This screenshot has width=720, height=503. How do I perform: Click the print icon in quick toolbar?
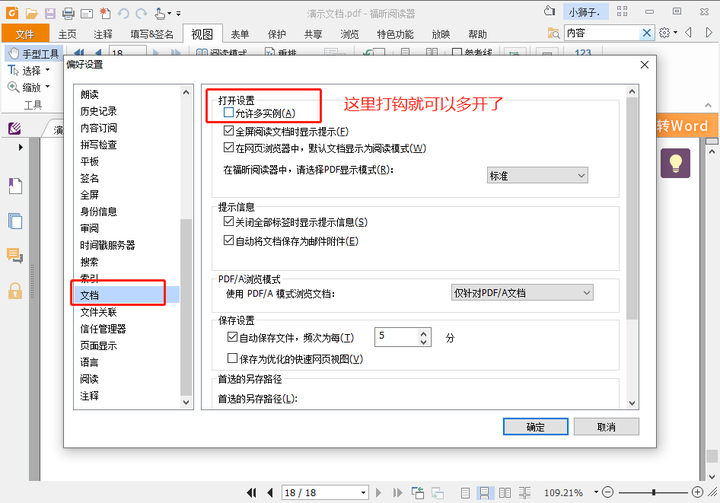click(68, 13)
